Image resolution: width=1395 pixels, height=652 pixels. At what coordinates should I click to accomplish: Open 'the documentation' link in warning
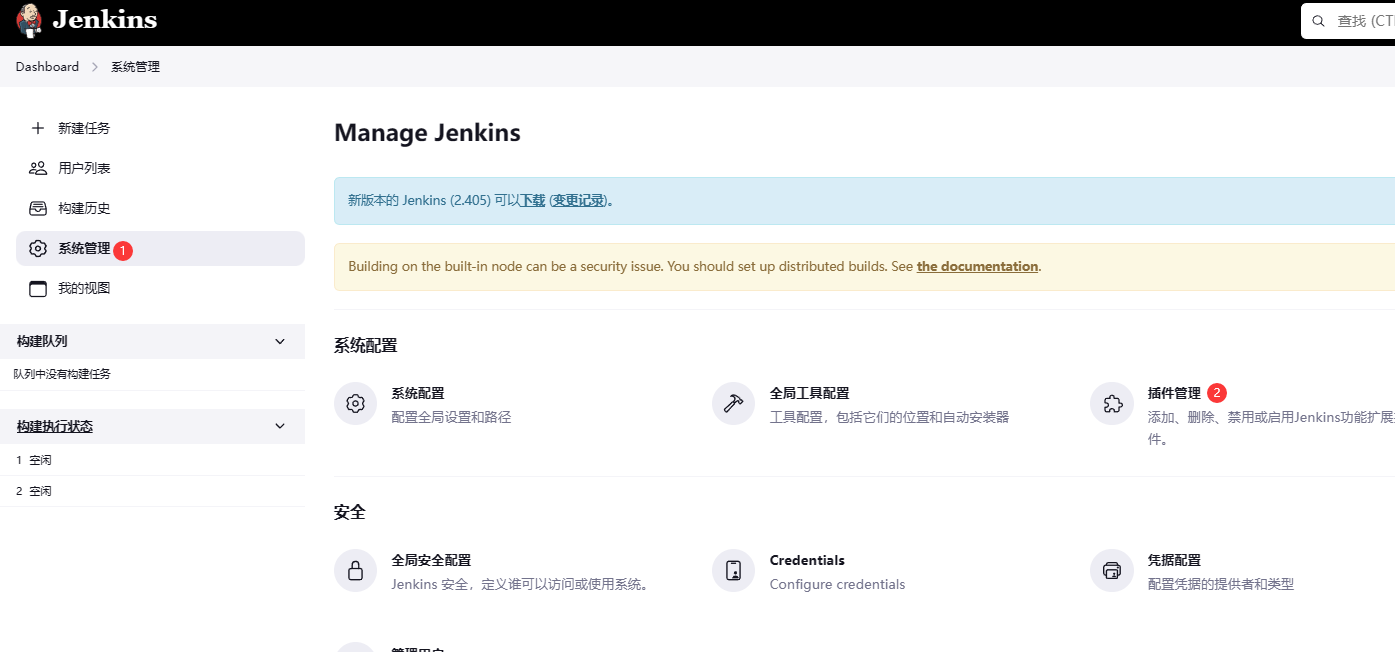pos(977,266)
